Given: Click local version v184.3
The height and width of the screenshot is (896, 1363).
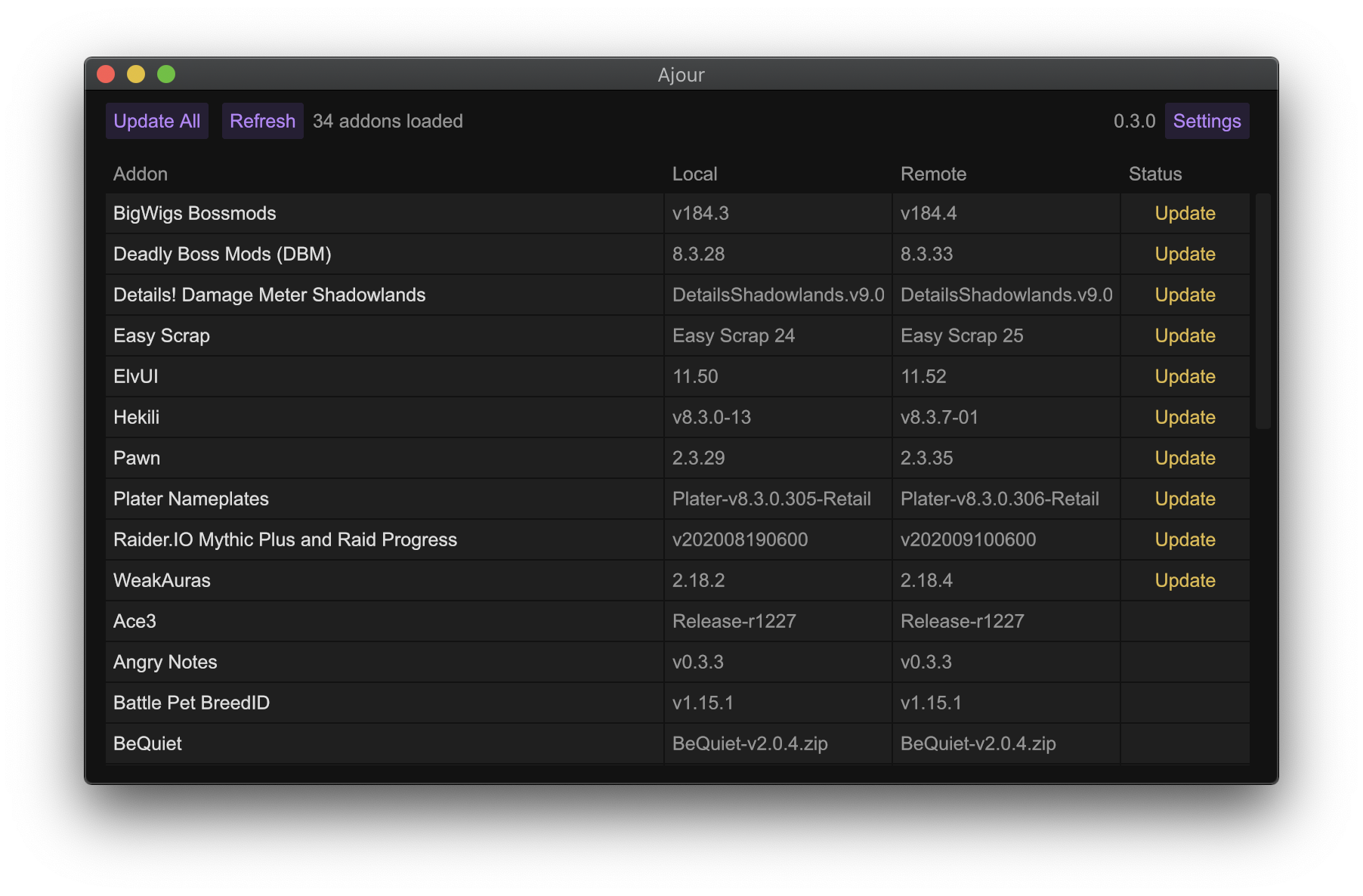Looking at the screenshot, I should (x=701, y=213).
